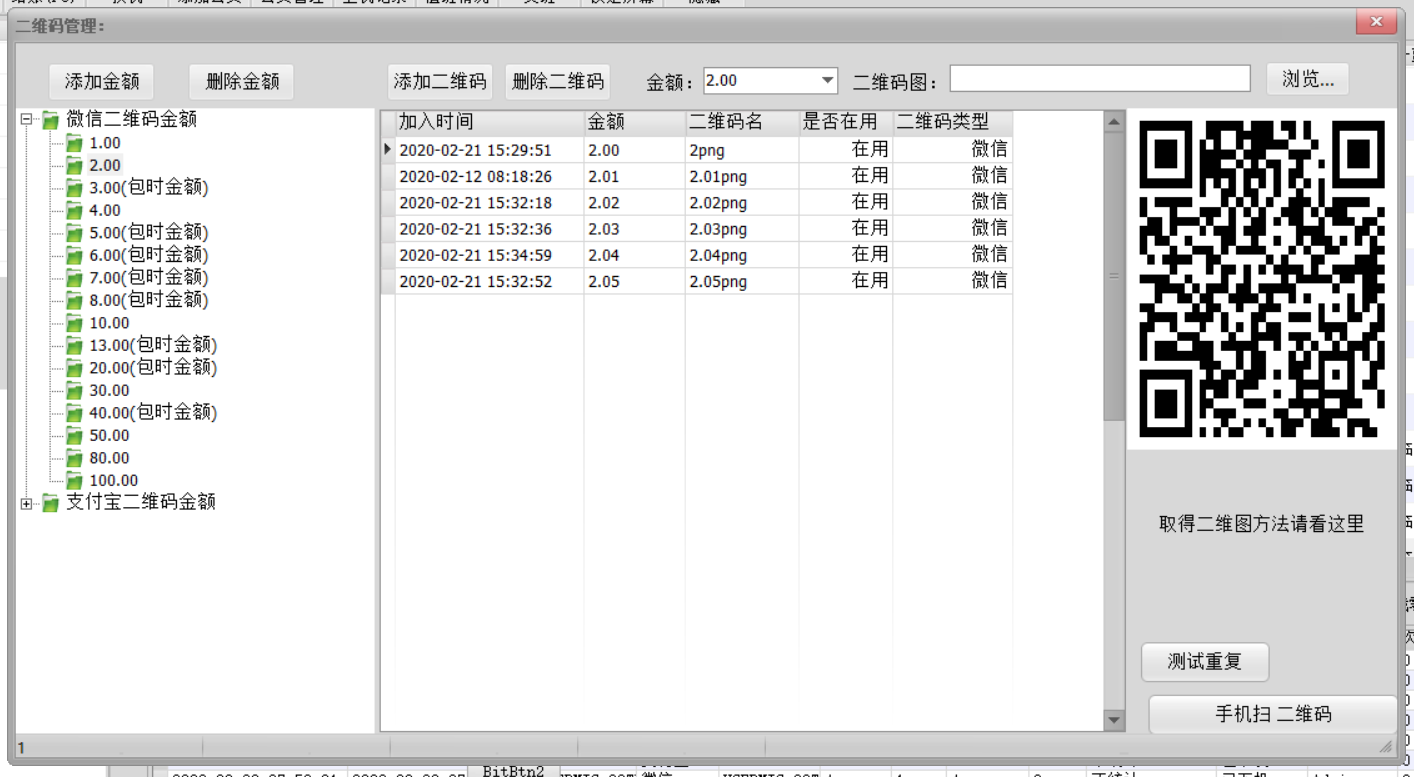Click 浏览... to browse for QR image
This screenshot has height=777, width=1414.
pyautogui.click(x=1307, y=80)
